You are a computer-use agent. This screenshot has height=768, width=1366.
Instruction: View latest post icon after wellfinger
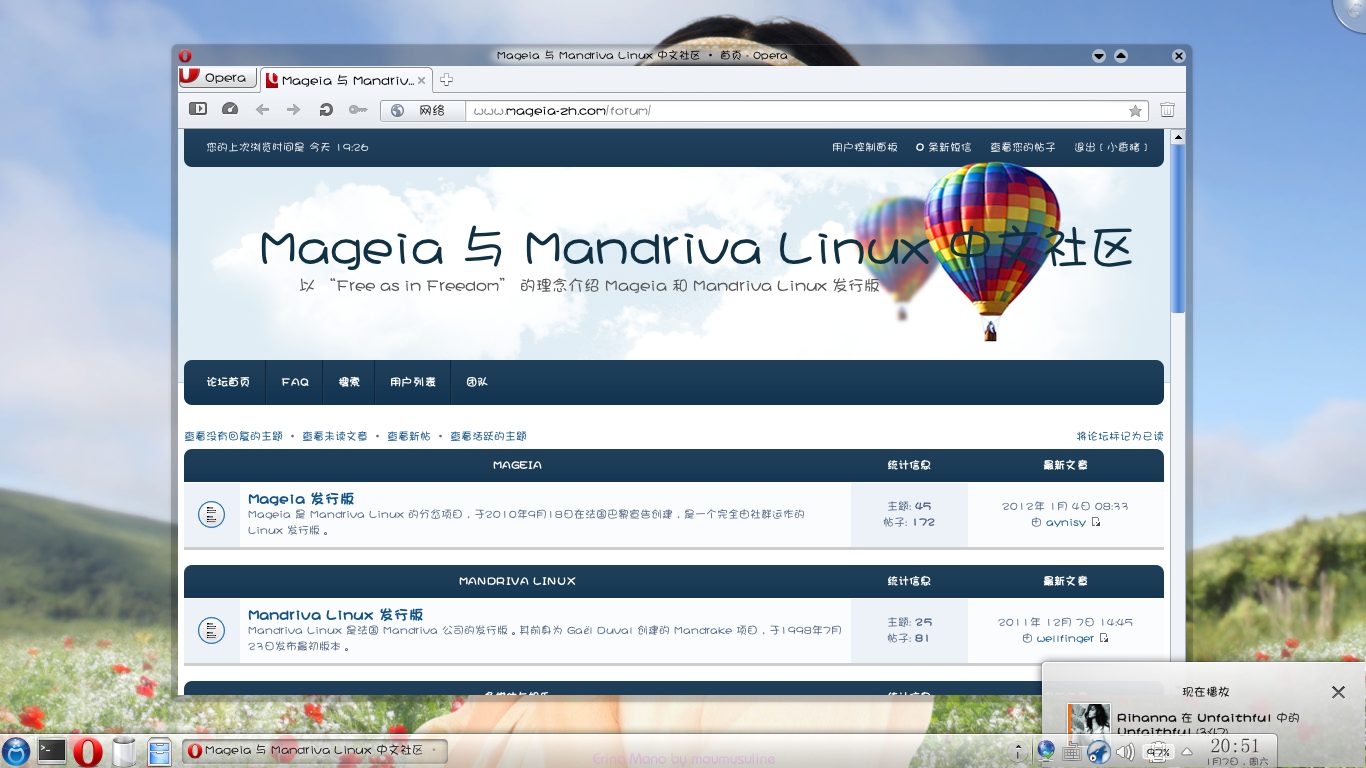pyautogui.click(x=1104, y=638)
